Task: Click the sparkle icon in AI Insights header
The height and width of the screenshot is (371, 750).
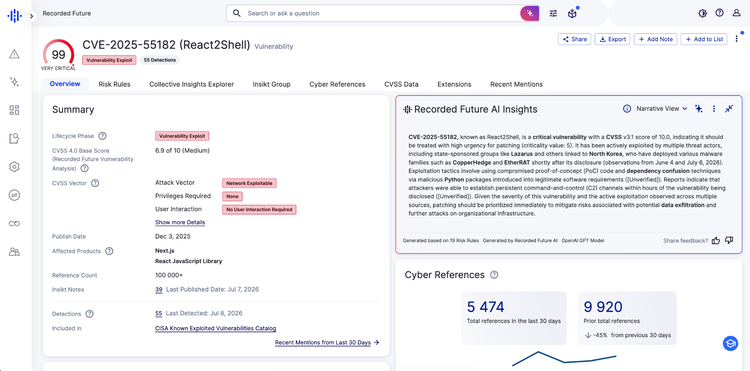Action: click(699, 109)
